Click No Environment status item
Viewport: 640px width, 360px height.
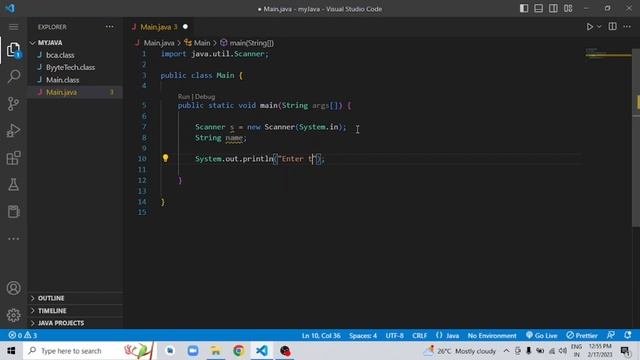tap(492, 336)
